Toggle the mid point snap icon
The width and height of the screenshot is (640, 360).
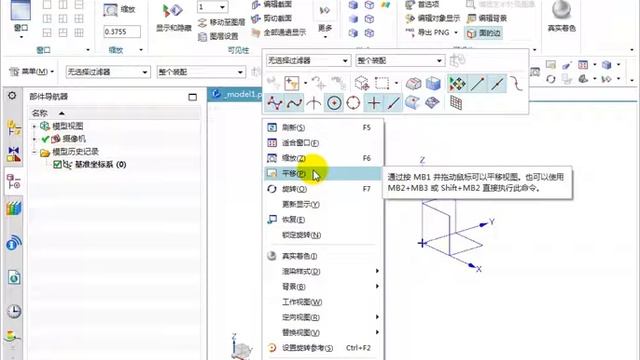(497, 83)
